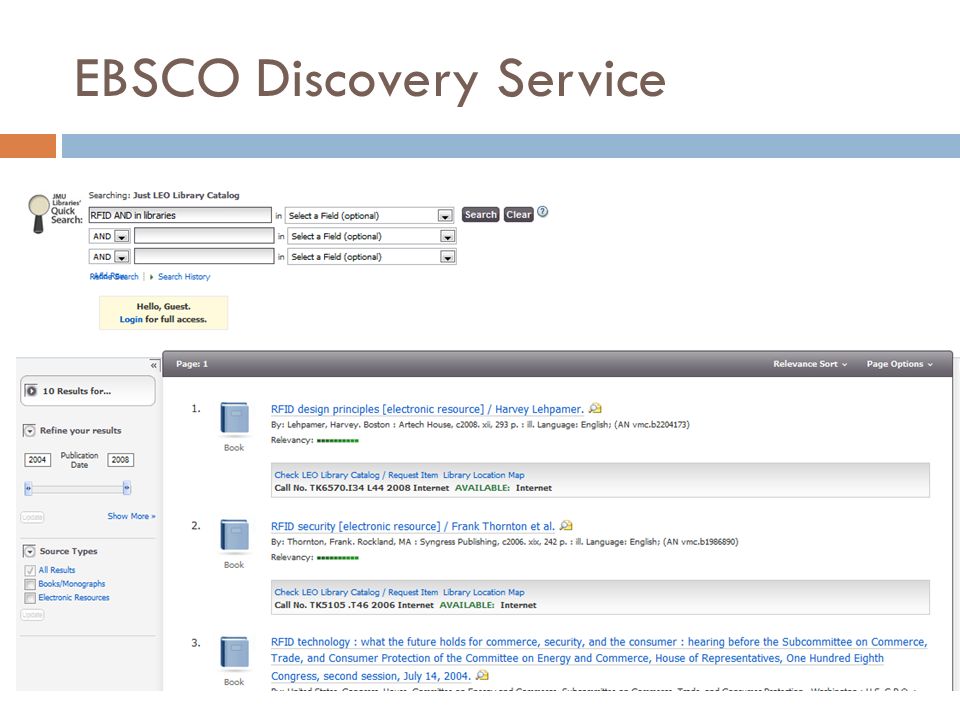
Task: Collapse the left sidebar with double chevron
Action: [154, 366]
